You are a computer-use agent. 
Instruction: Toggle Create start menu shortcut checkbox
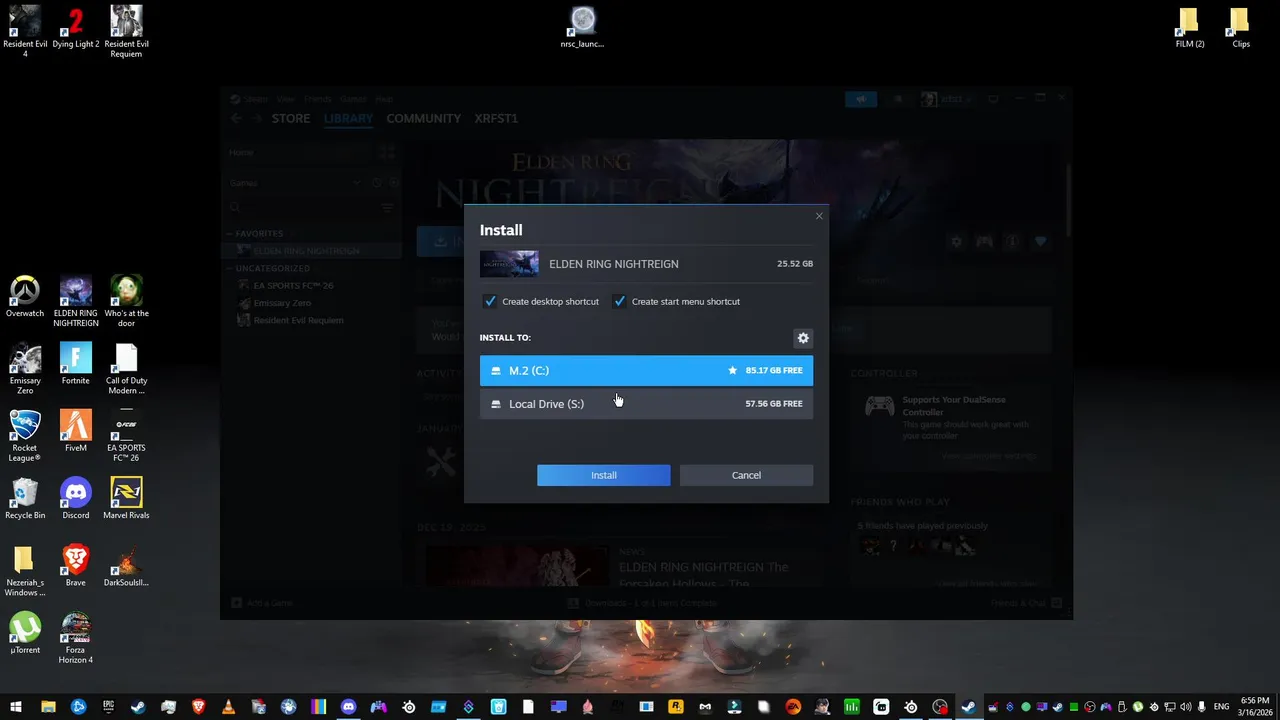tap(619, 301)
